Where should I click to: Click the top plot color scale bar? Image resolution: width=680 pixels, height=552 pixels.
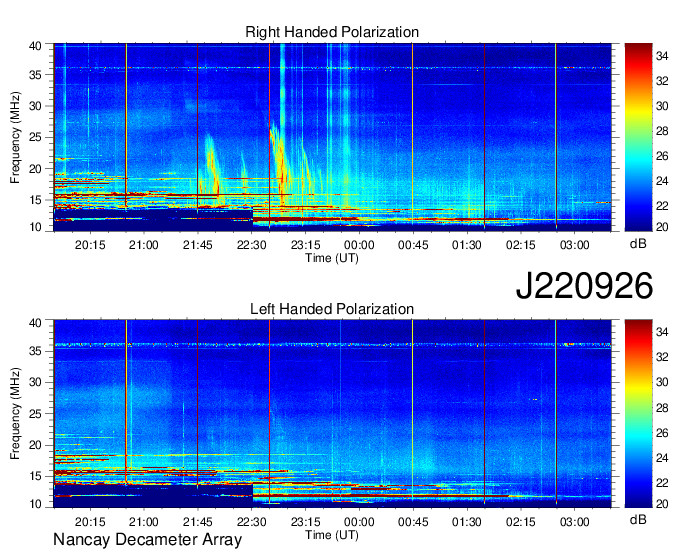tap(638, 137)
